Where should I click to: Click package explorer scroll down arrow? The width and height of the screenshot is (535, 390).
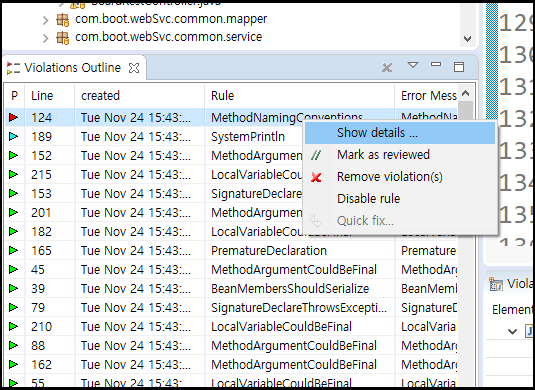pyautogui.click(x=467, y=39)
